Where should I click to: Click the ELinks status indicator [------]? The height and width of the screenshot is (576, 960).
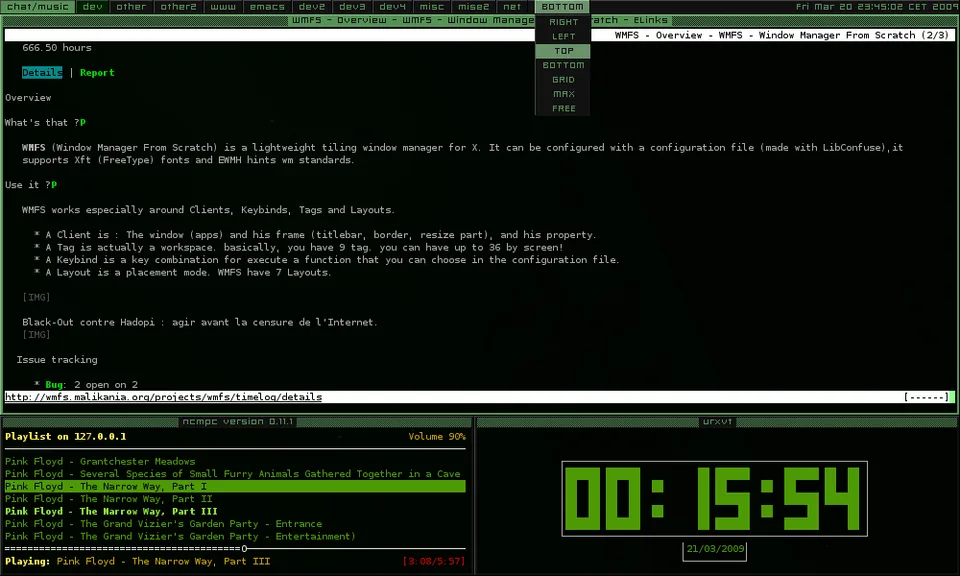[x=926, y=397]
